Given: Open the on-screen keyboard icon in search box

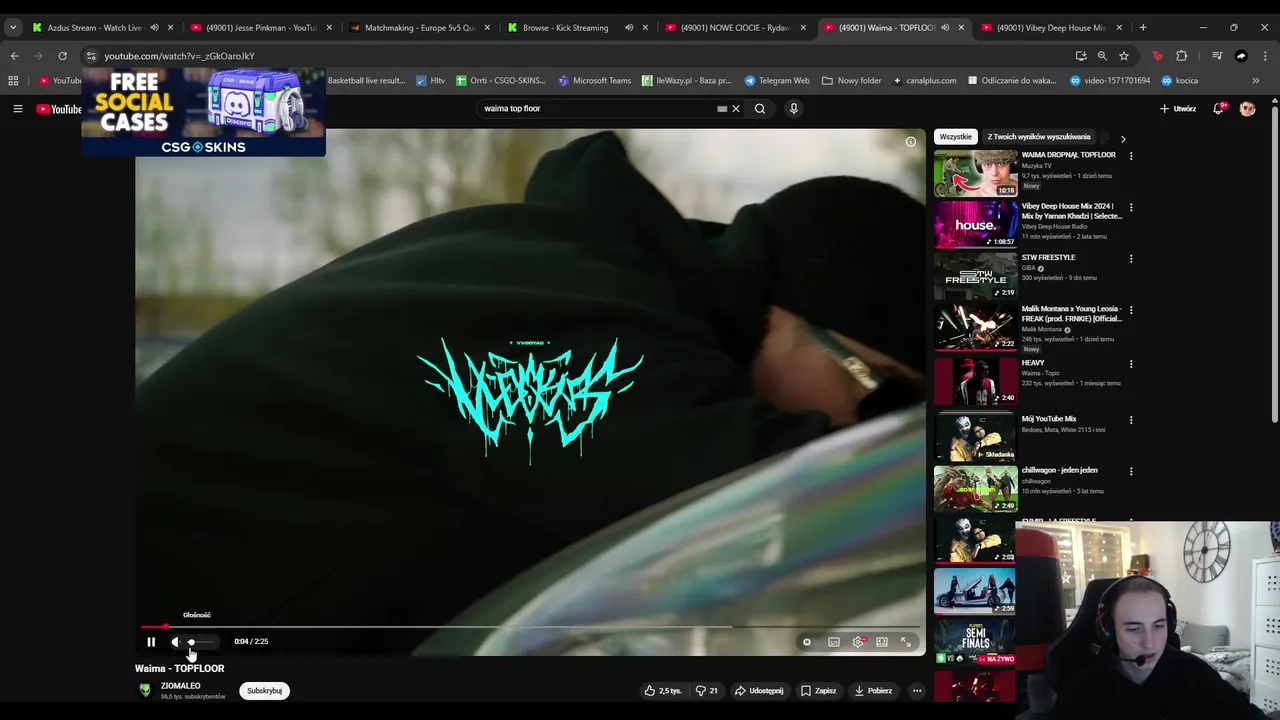Looking at the screenshot, I should 722,108.
